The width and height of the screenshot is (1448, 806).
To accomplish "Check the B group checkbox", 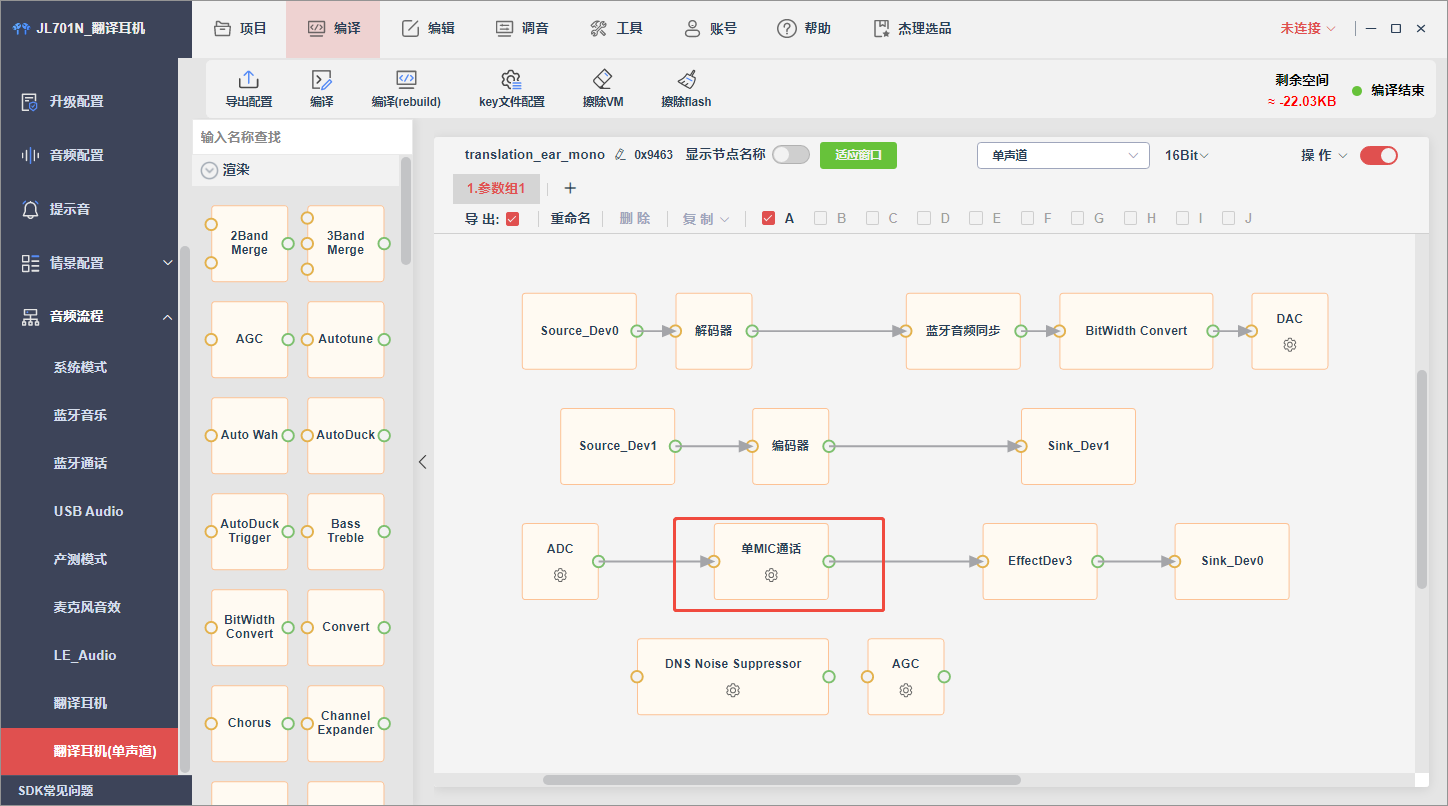I will [820, 218].
